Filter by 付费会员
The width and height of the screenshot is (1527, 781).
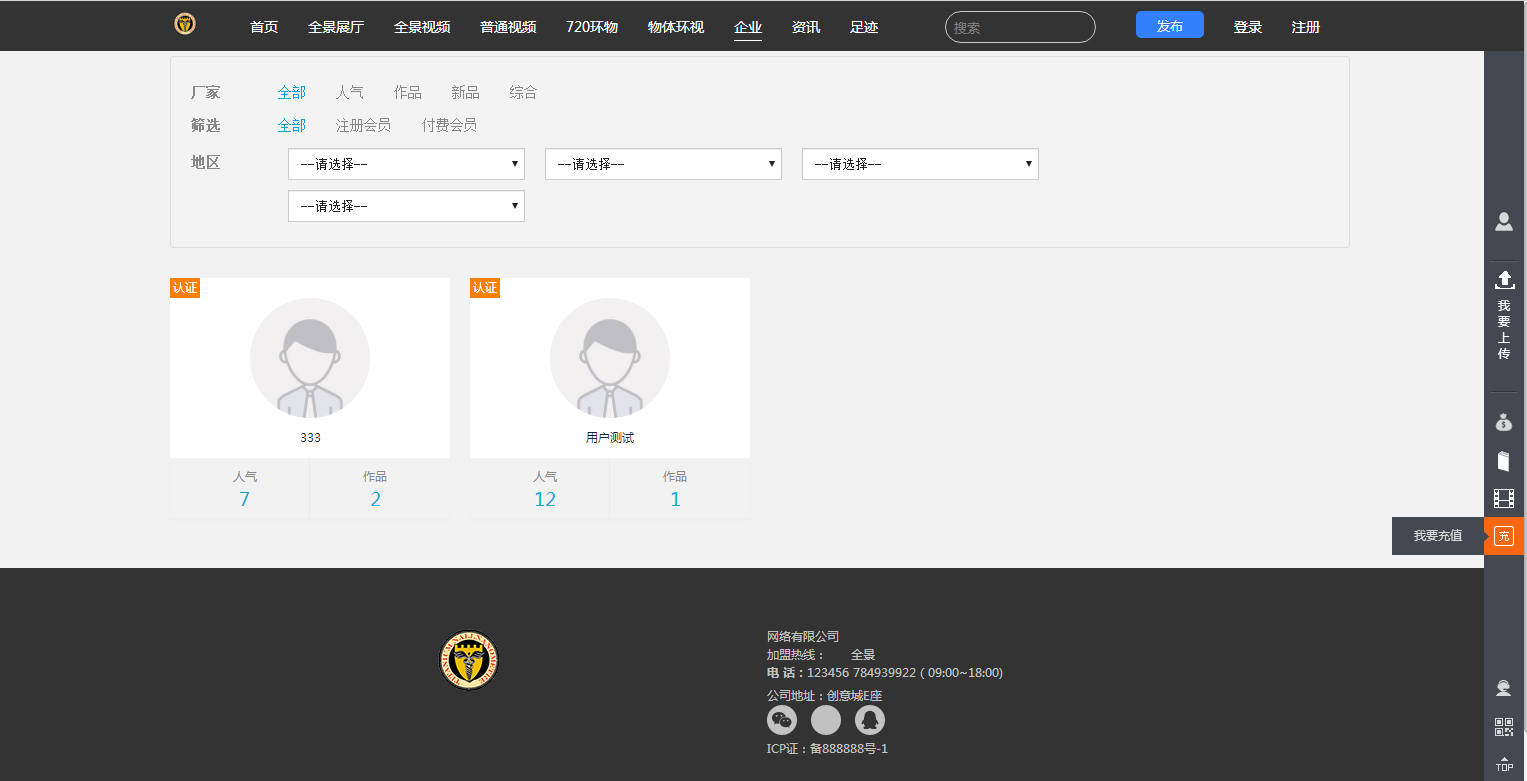[449, 125]
